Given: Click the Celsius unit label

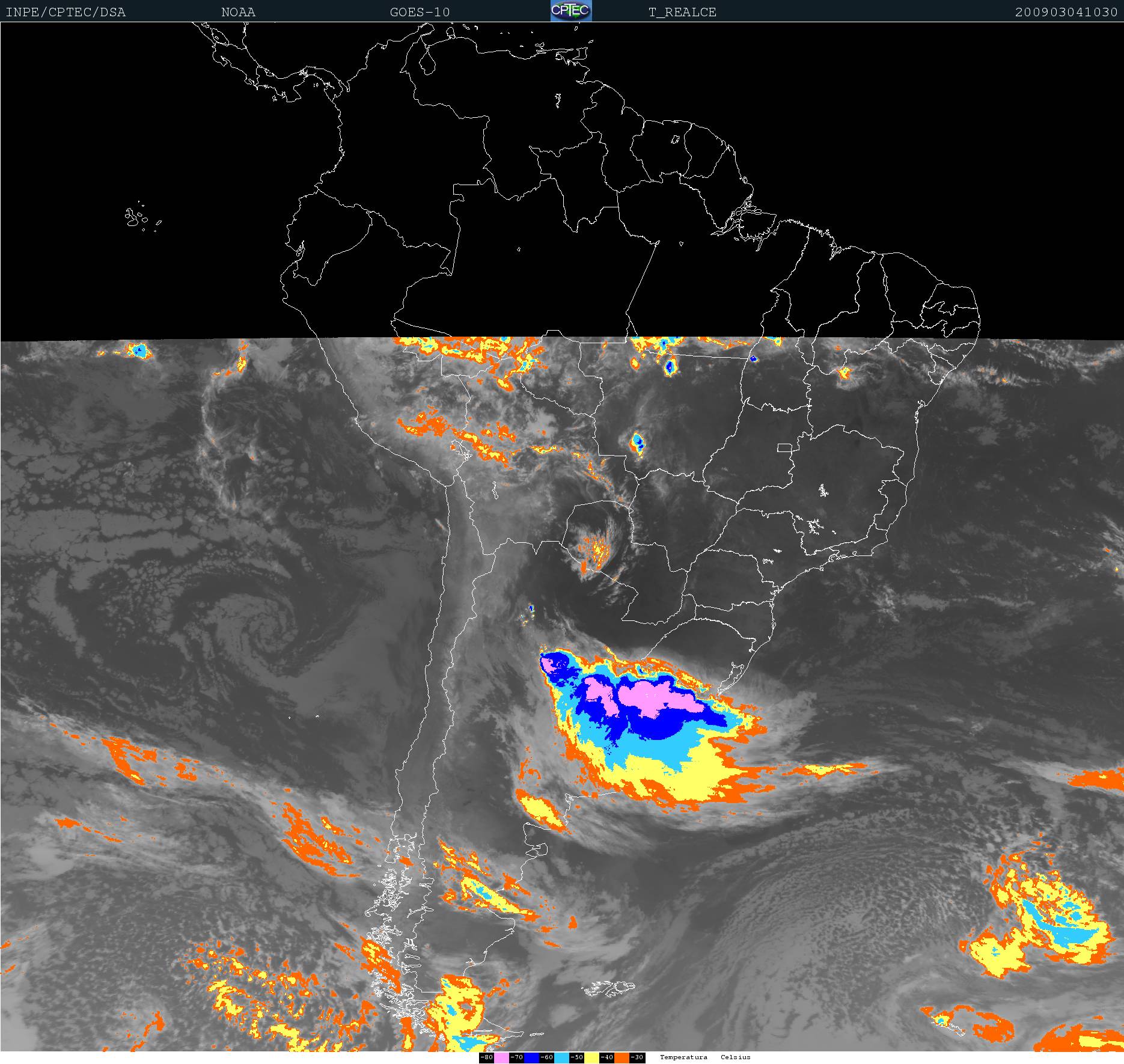Looking at the screenshot, I should point(736,1057).
